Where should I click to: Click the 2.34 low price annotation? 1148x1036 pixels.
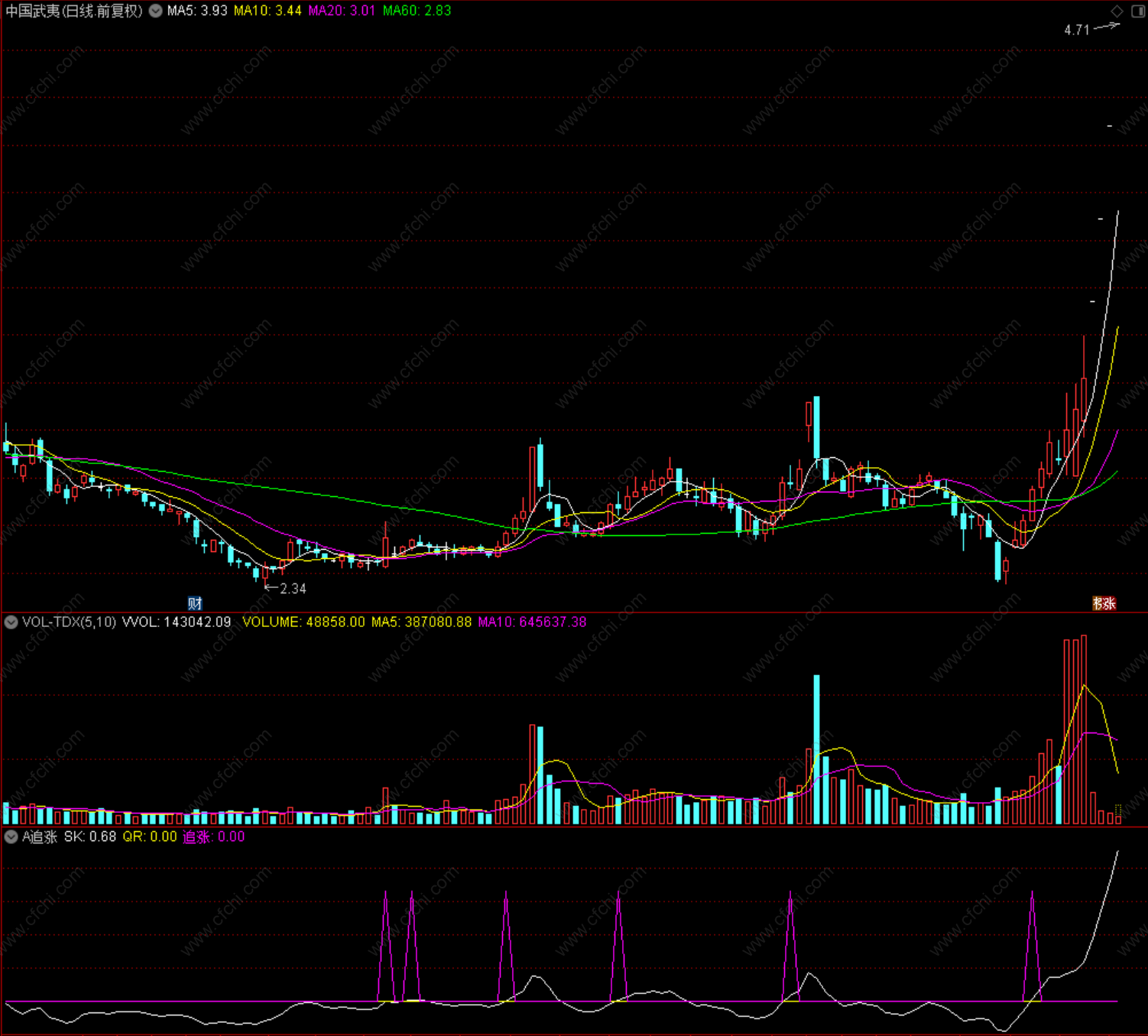(293, 589)
